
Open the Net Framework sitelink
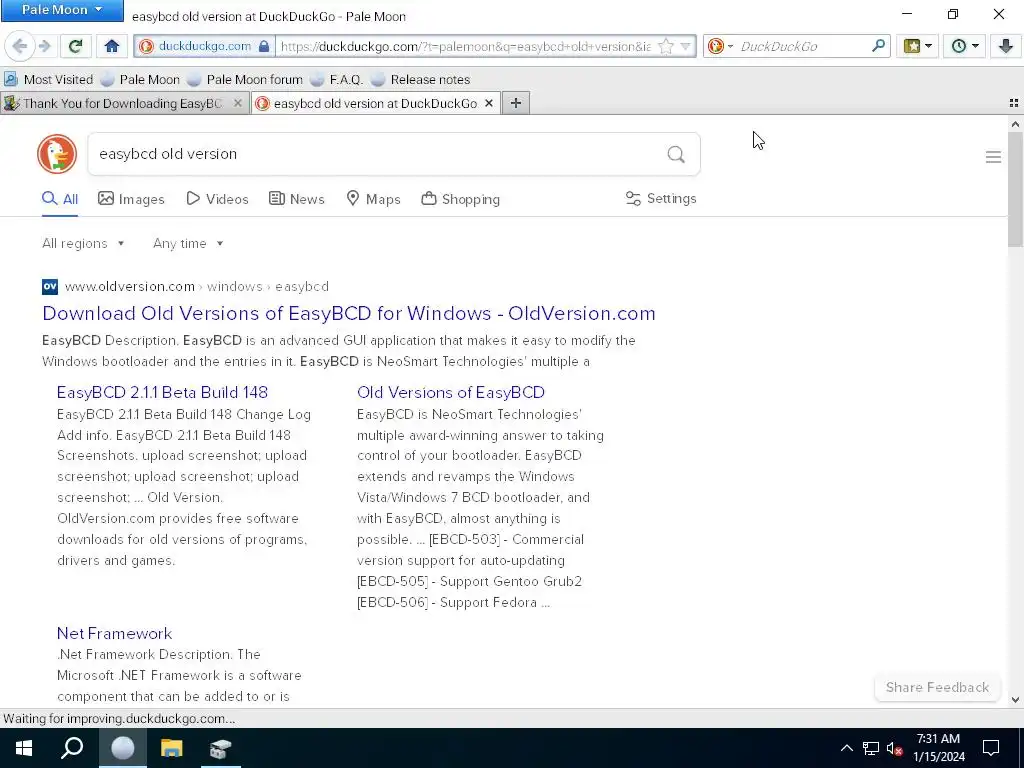click(114, 633)
